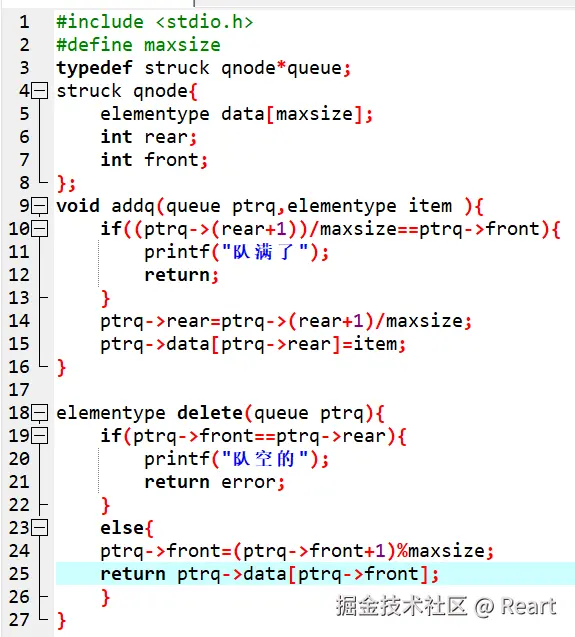Click 'typedef struct qnode*queue;' line
Image resolution: width=575 pixels, height=637 pixels.
tap(203, 68)
